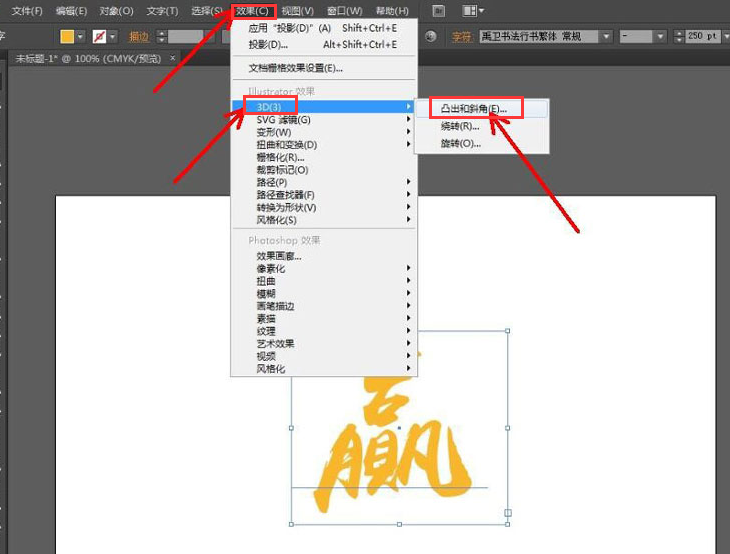Screen dimensions: 730x554
Task: Expand the font size dropdown arrow
Action: (726, 36)
